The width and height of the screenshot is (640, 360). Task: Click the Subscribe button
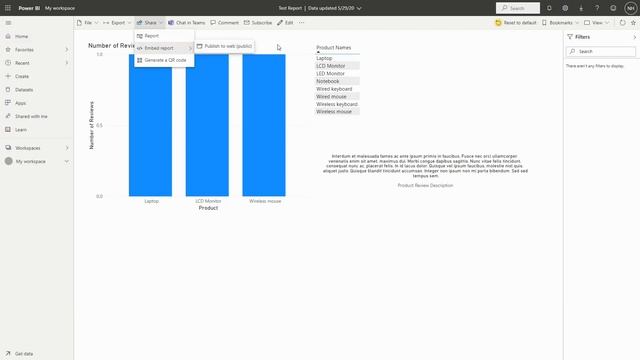tap(258, 23)
